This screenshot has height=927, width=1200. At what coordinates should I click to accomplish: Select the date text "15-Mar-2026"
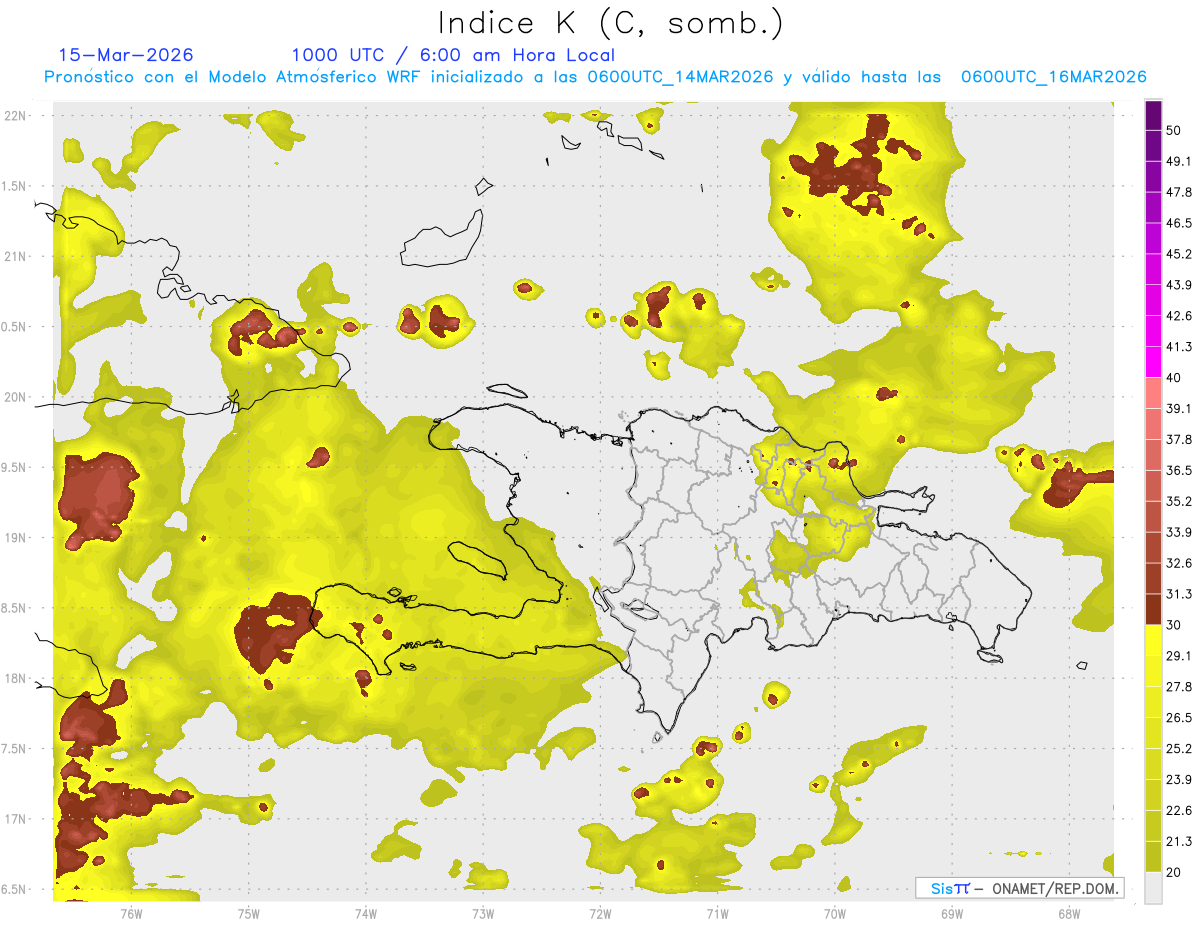(x=126, y=55)
